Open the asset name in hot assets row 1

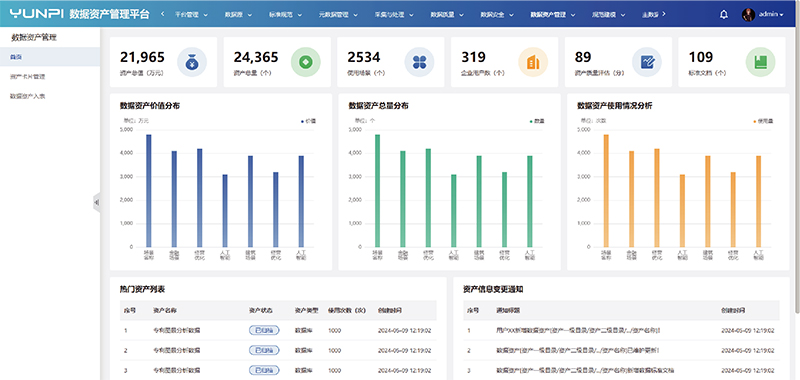pos(177,330)
